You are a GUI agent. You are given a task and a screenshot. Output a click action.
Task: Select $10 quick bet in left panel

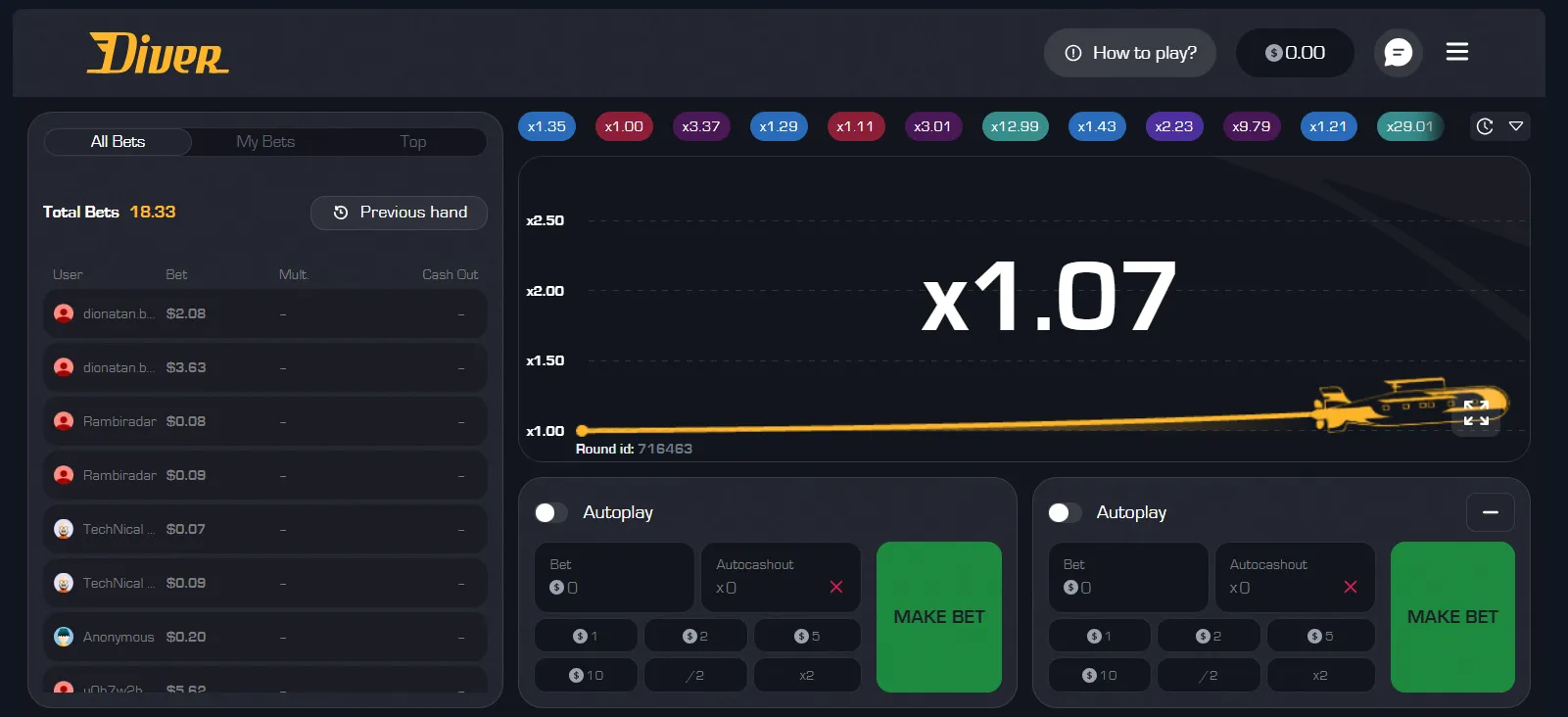586,675
